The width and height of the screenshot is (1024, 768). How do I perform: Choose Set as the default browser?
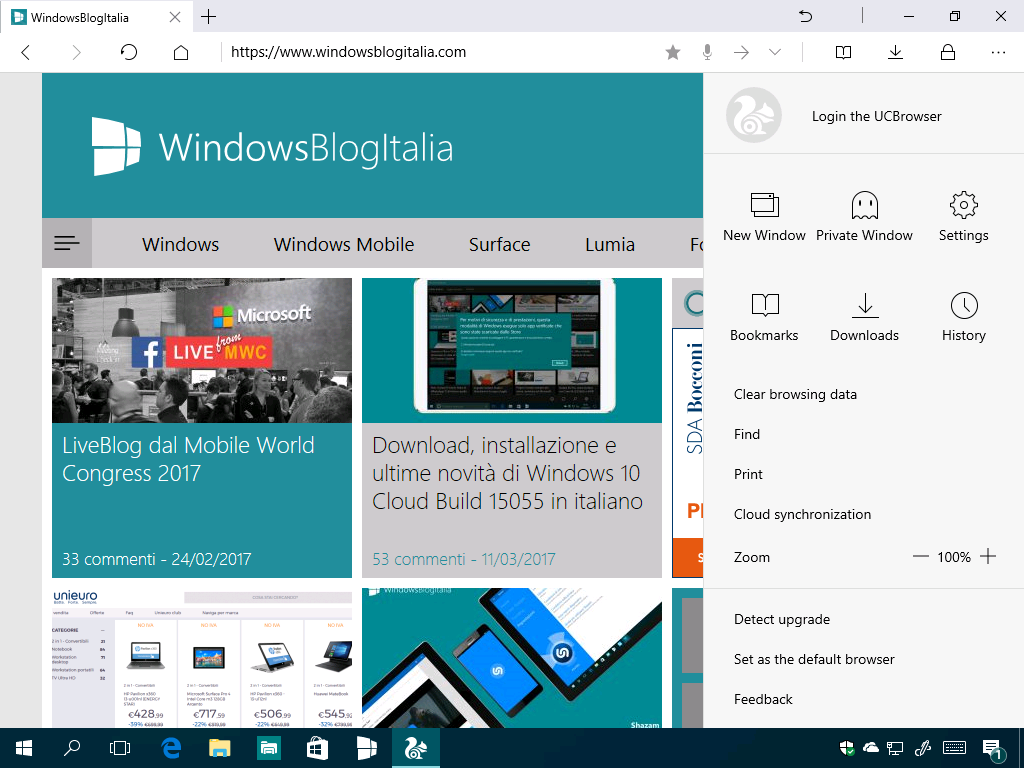click(x=814, y=660)
